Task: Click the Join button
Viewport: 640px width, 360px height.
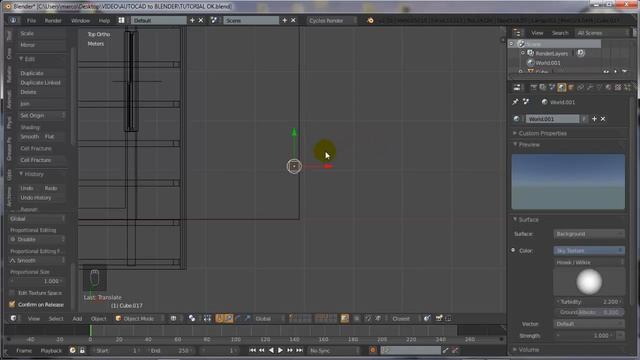Action: 41,104
